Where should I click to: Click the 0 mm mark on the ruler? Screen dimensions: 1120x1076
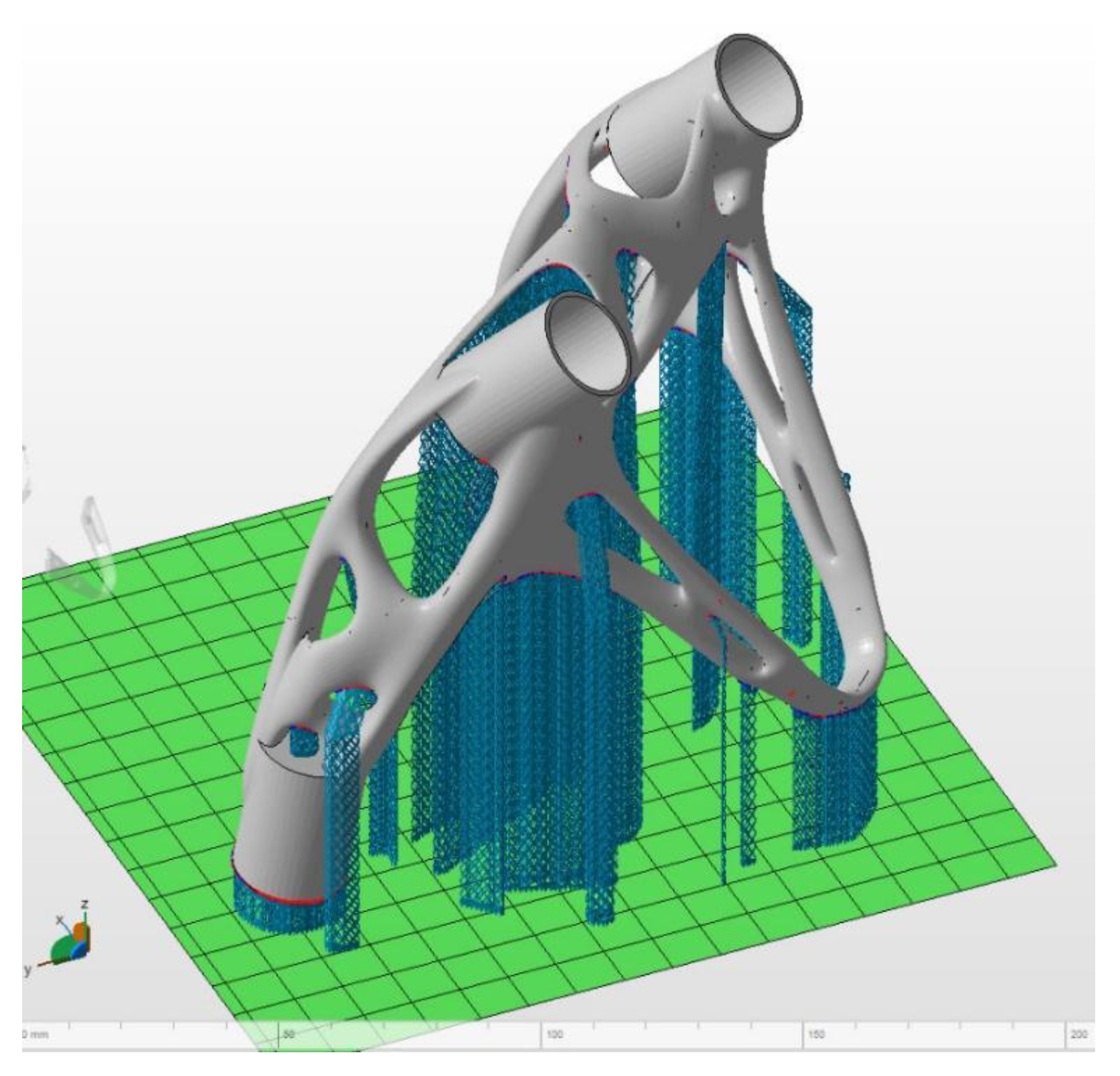(x=36, y=1034)
